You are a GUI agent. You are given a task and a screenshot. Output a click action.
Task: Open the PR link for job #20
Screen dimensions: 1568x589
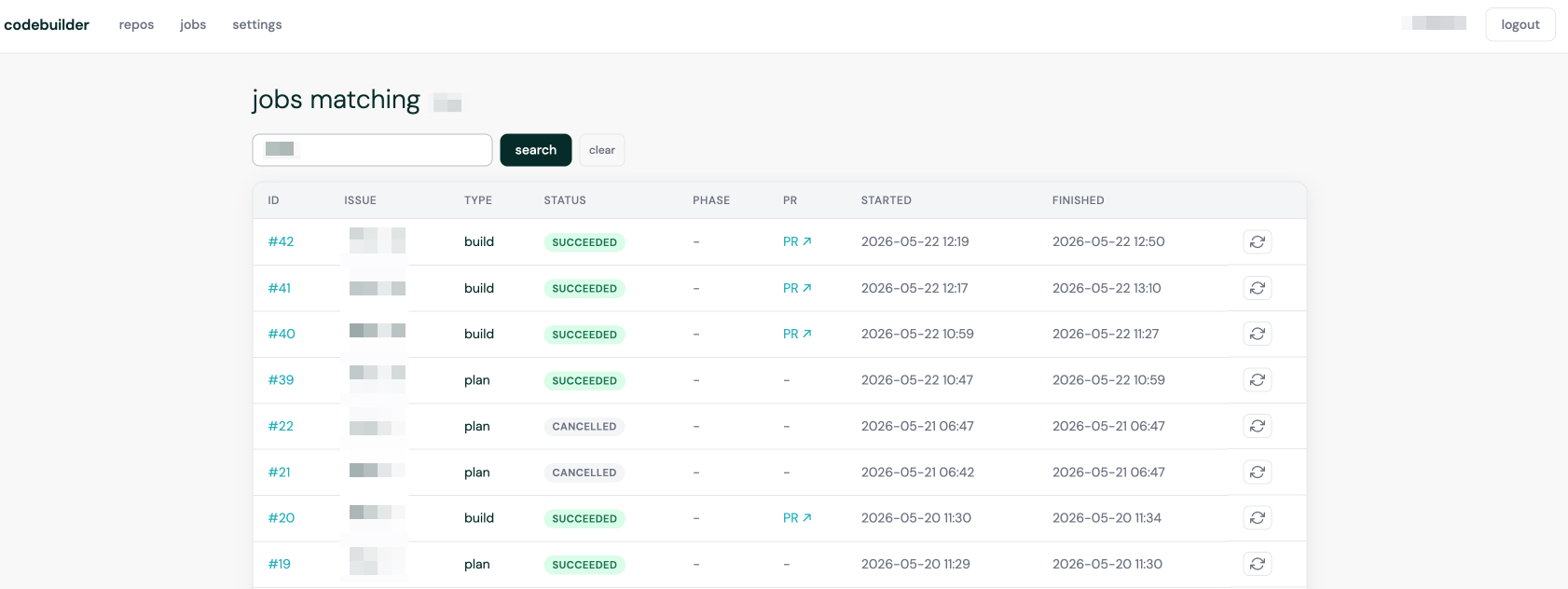[797, 518]
